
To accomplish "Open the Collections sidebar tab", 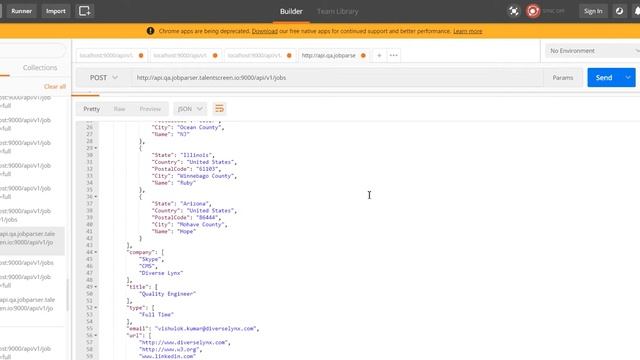I will 40,68.
